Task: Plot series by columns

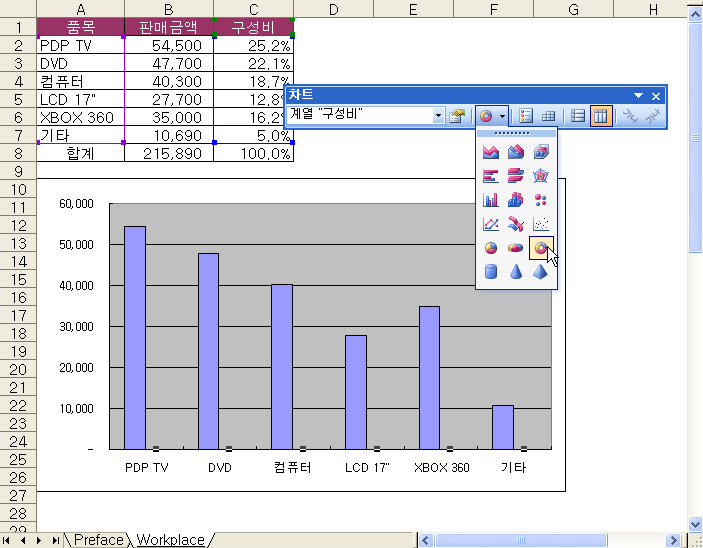Action: click(x=601, y=116)
